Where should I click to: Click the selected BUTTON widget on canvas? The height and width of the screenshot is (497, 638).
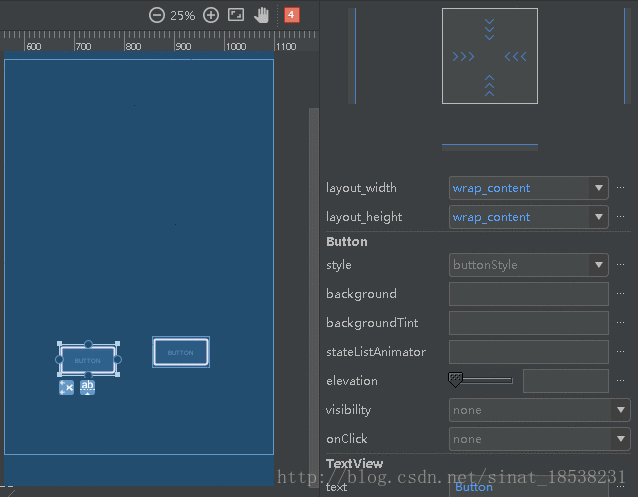pos(88,360)
